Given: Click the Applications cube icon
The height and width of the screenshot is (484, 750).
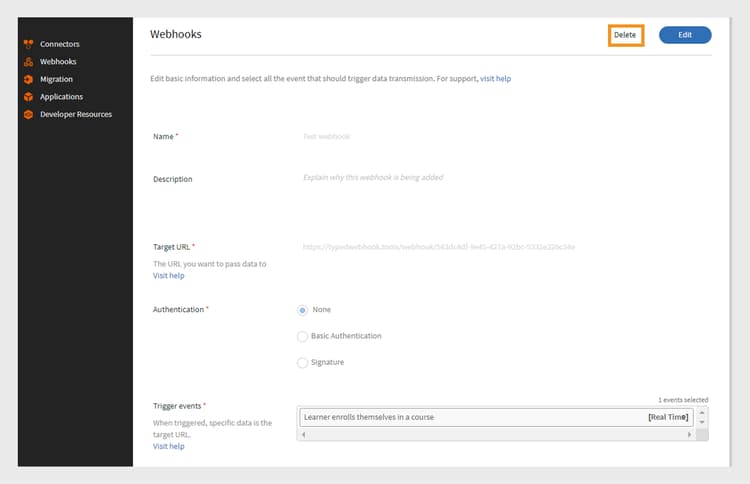Looking at the screenshot, I should click(x=29, y=97).
